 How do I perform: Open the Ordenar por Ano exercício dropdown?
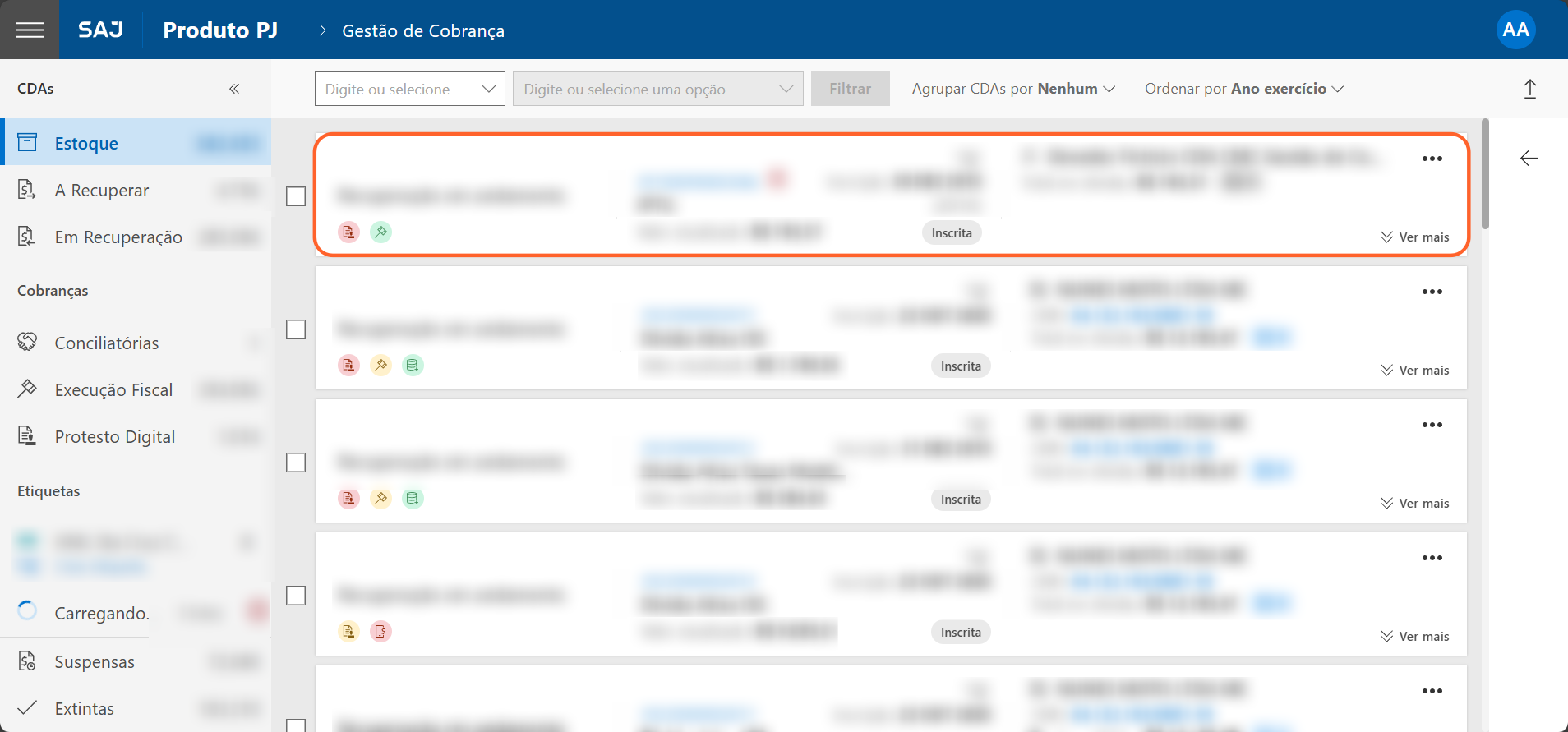(x=1243, y=89)
